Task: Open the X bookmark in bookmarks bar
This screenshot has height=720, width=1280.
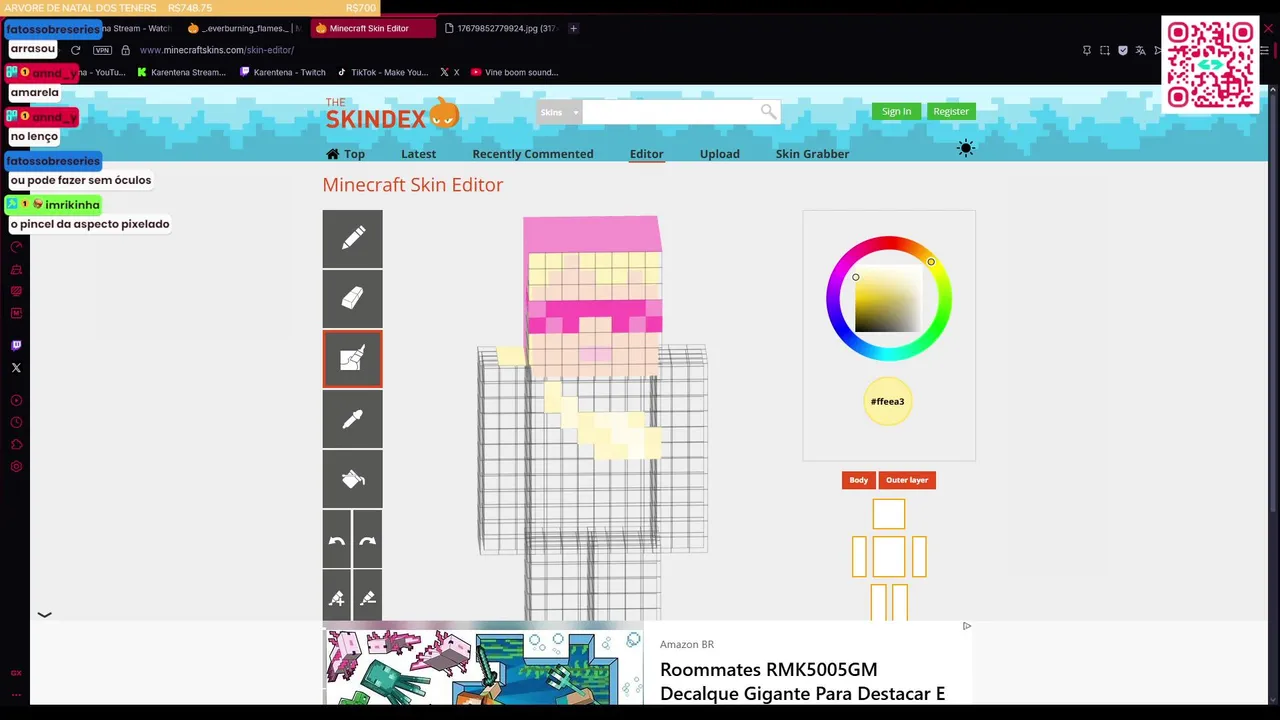Action: pyautogui.click(x=450, y=72)
